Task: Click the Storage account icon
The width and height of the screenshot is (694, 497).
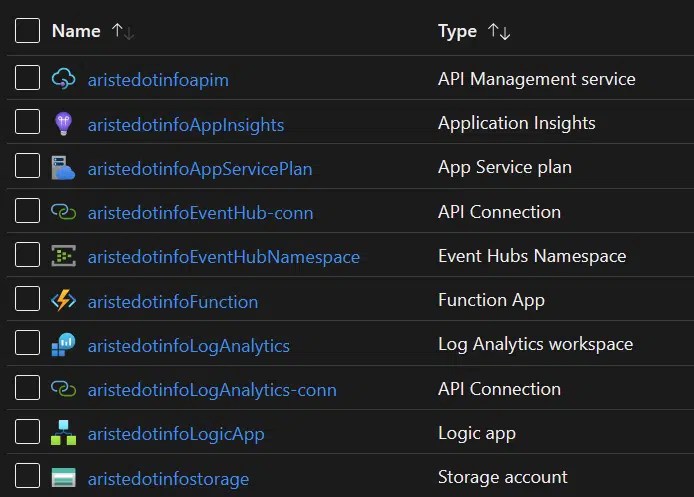Action: 63,478
